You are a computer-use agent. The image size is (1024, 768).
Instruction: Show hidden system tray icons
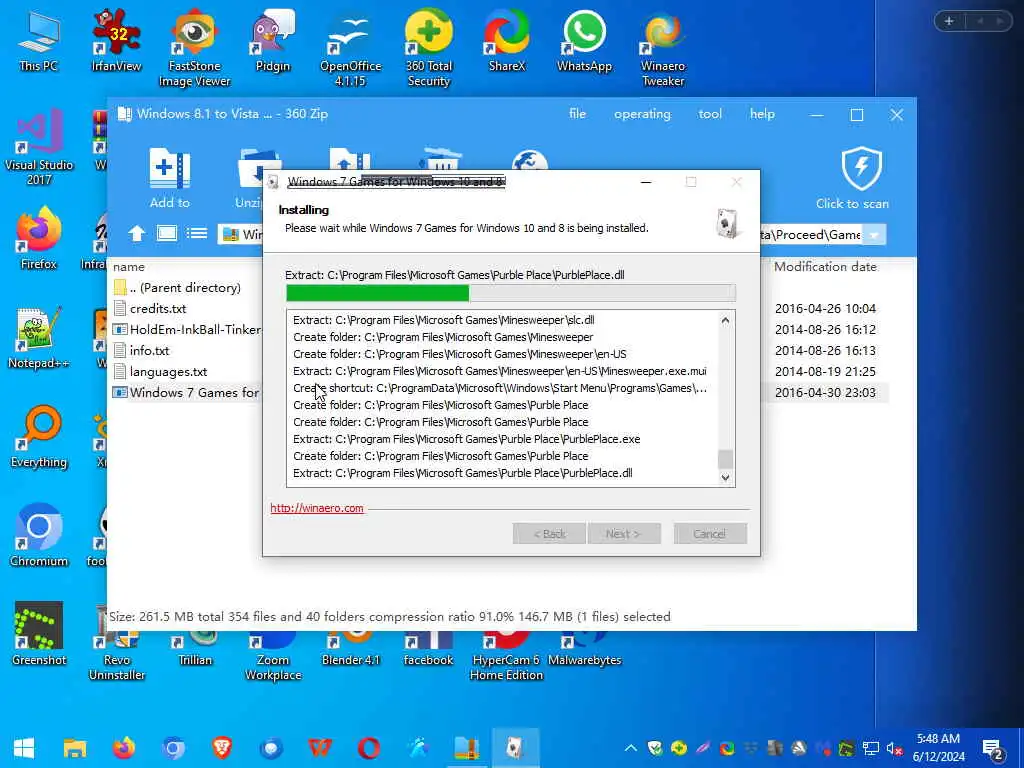coord(630,748)
